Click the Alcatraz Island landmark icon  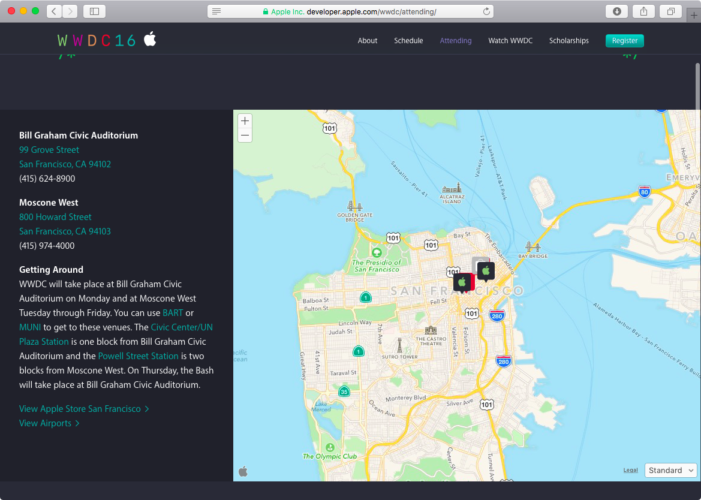pos(452,188)
